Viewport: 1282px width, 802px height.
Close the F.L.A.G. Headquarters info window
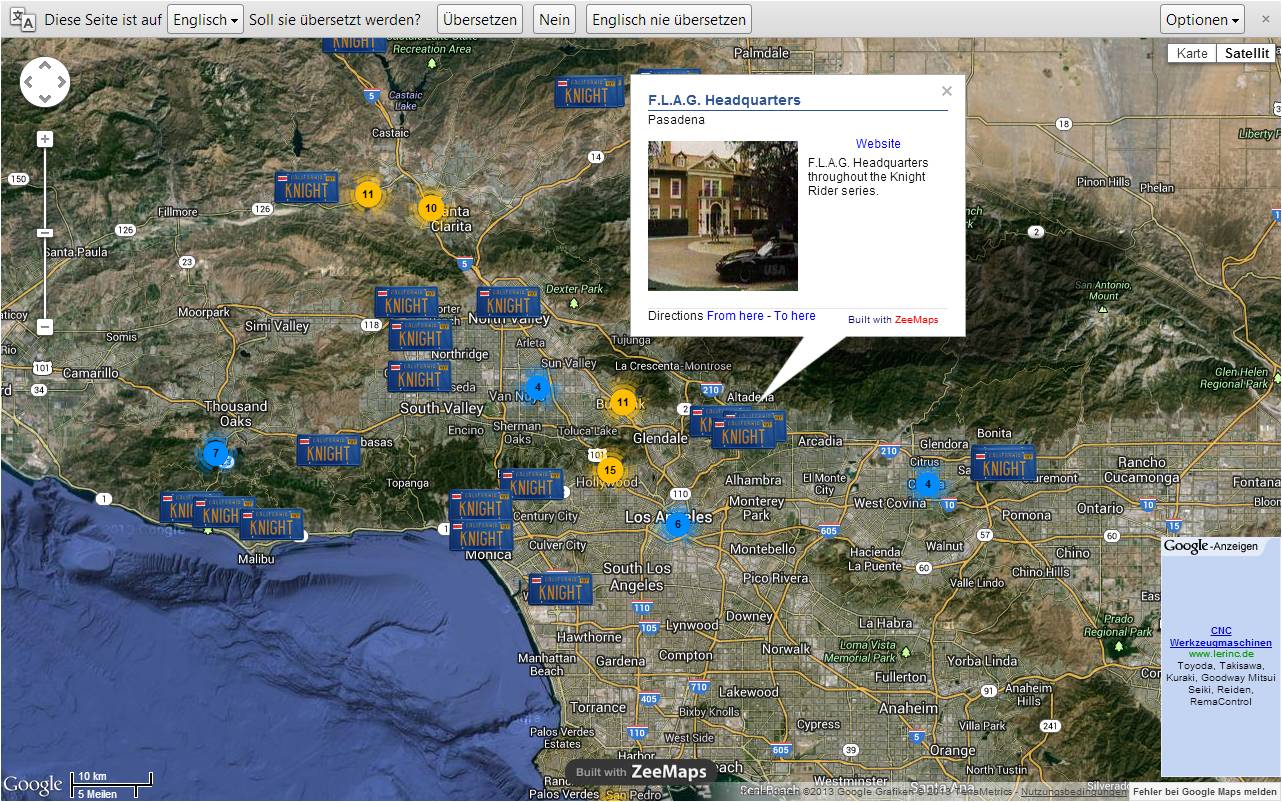point(947,91)
